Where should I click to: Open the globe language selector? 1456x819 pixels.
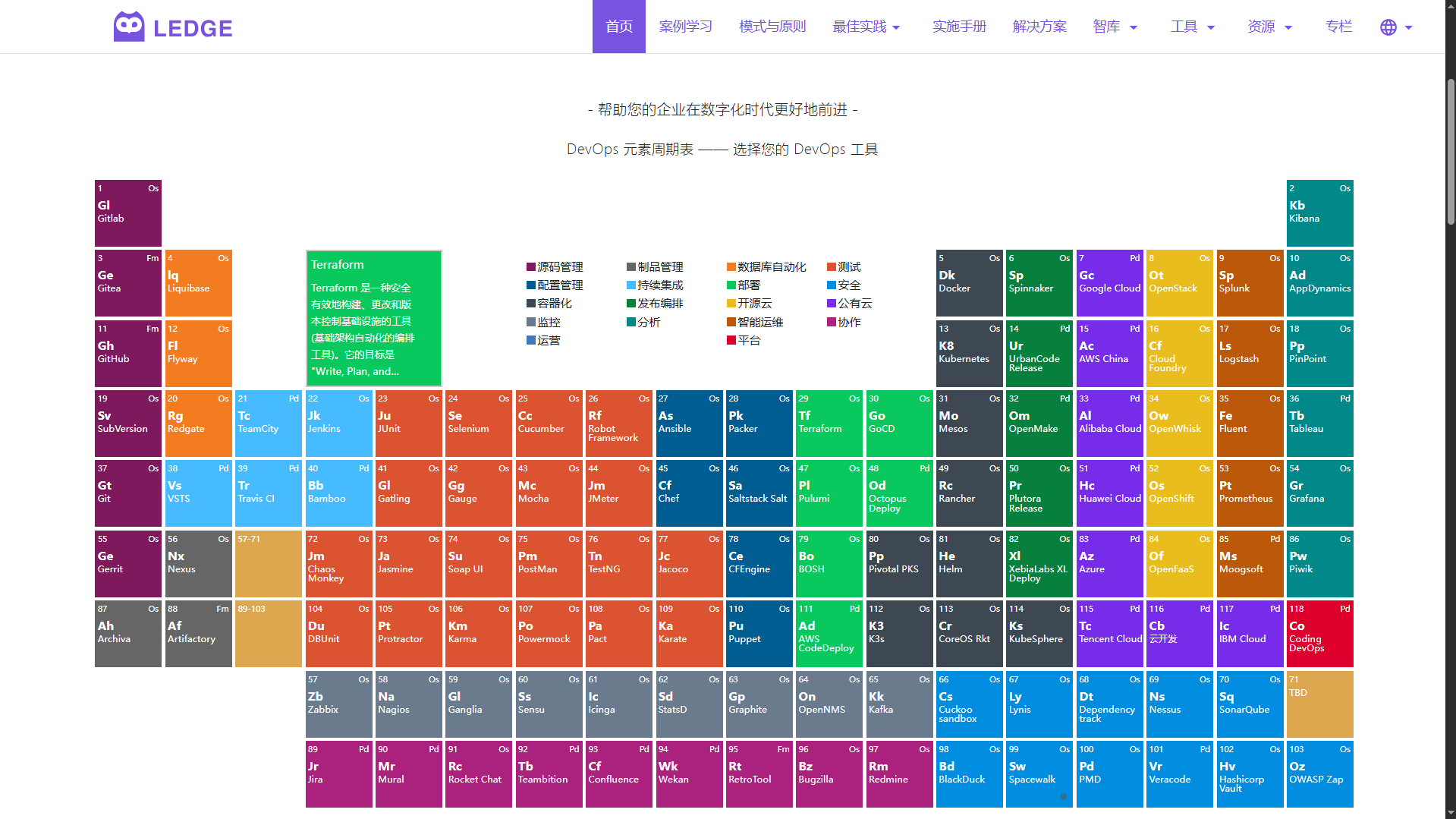[x=1396, y=27]
